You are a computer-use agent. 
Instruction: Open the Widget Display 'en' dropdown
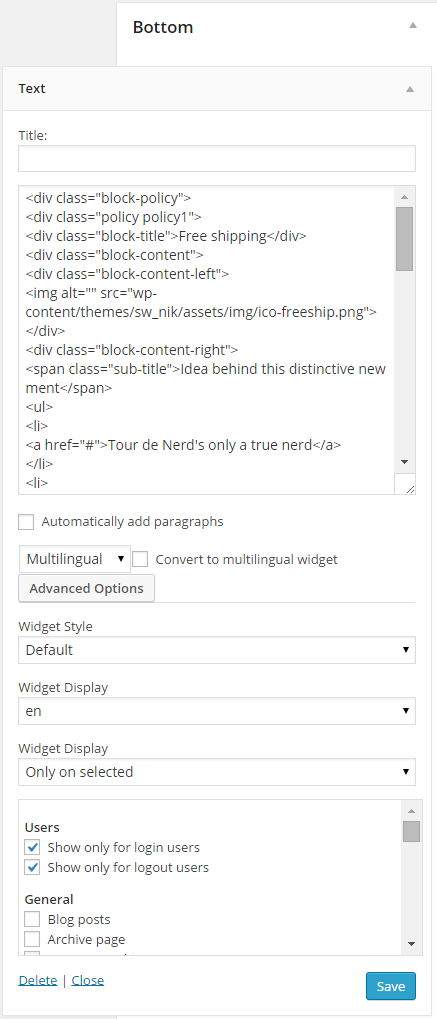[217, 711]
